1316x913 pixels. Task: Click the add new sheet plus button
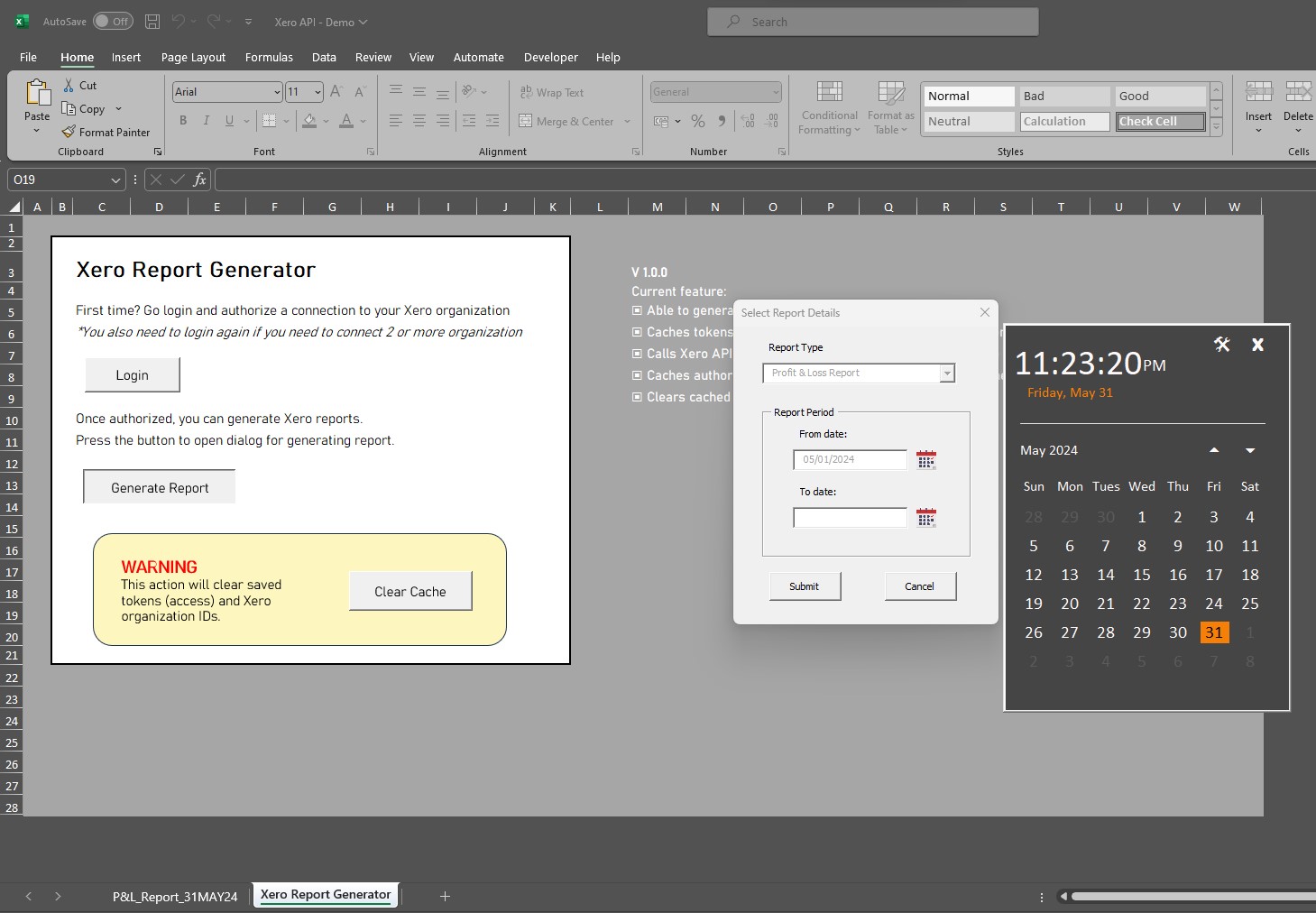pyautogui.click(x=445, y=896)
